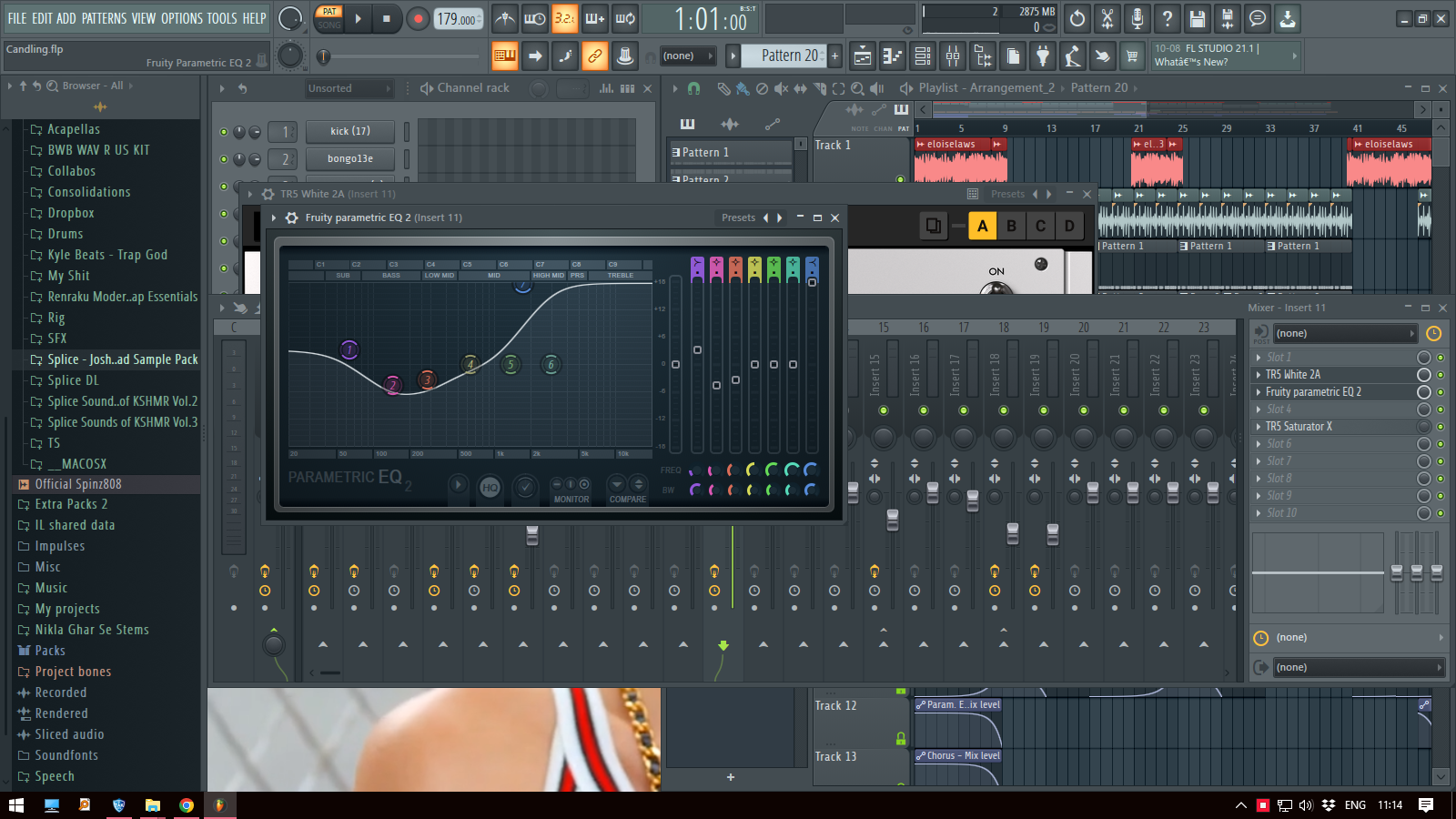
Task: Open the mixer input (none) dropdown
Action: [1343, 334]
